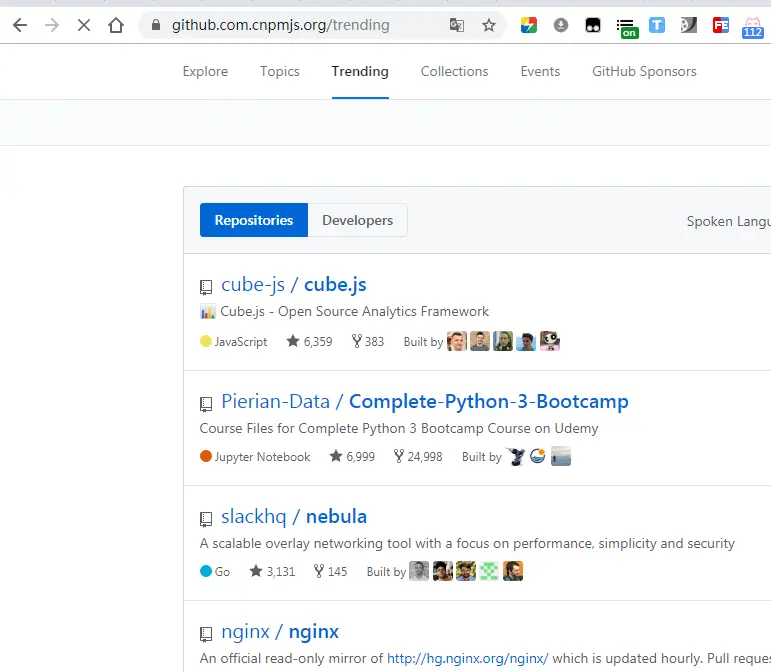Switch to the Developers view
Screen dimensions: 771x672
tap(357, 220)
